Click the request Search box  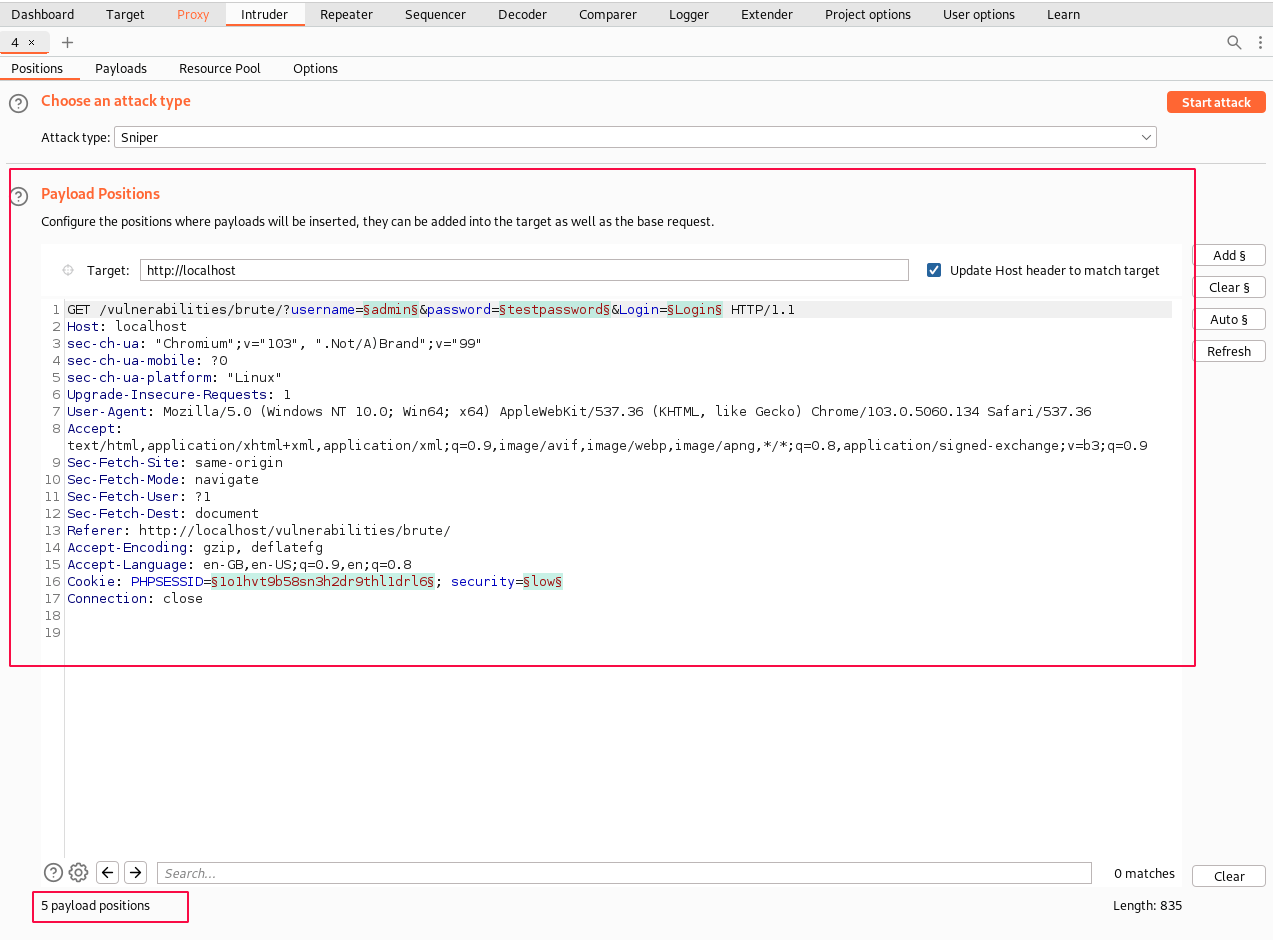(x=623, y=873)
